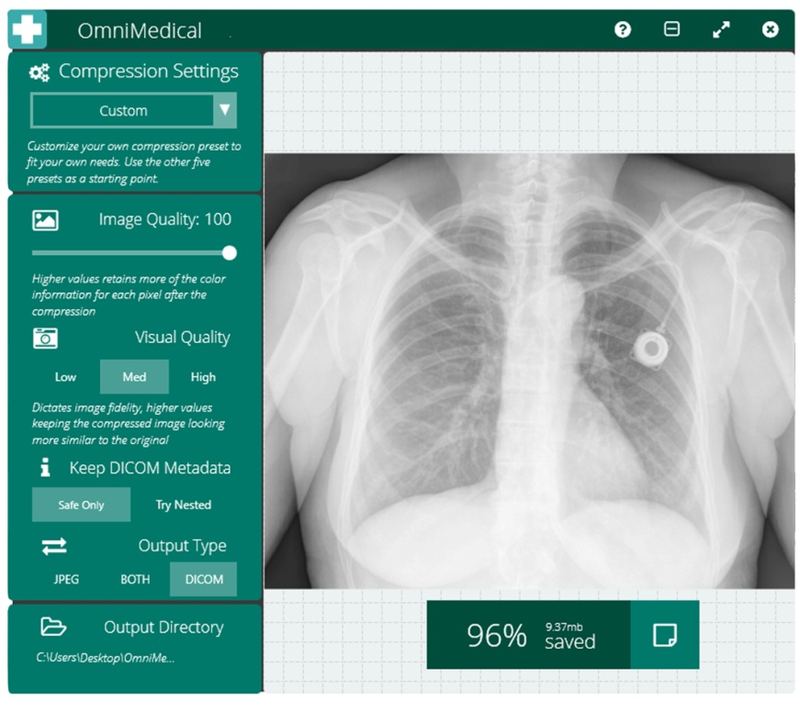The image size is (800, 711).
Task: Click the chest X-ray preview image
Action: (x=529, y=371)
